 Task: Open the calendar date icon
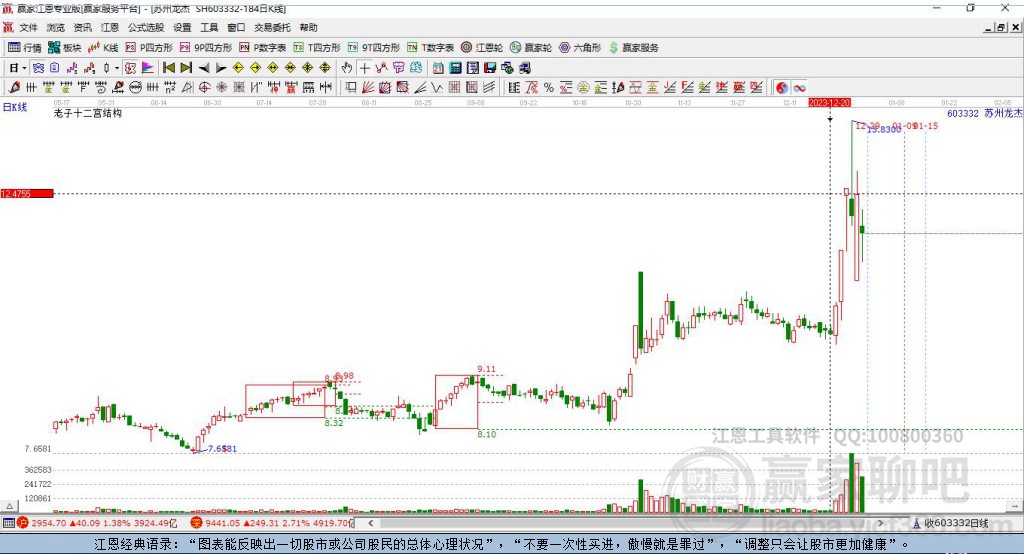coord(438,68)
